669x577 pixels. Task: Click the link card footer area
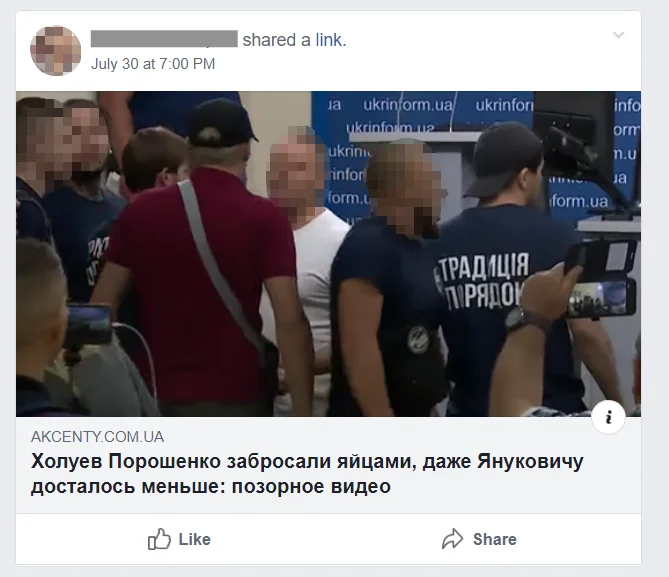tap(329, 465)
